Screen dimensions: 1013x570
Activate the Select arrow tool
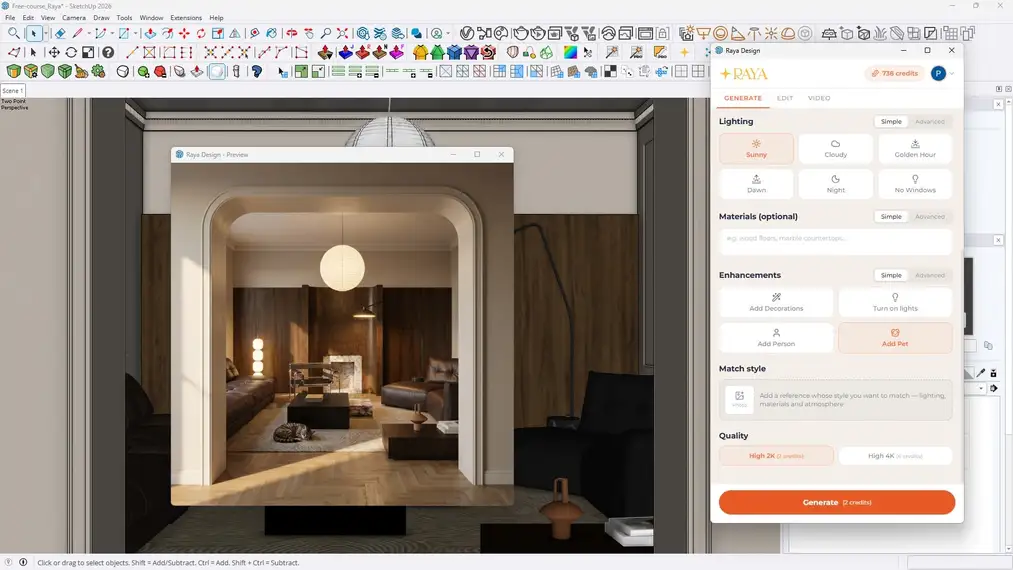[34, 33]
